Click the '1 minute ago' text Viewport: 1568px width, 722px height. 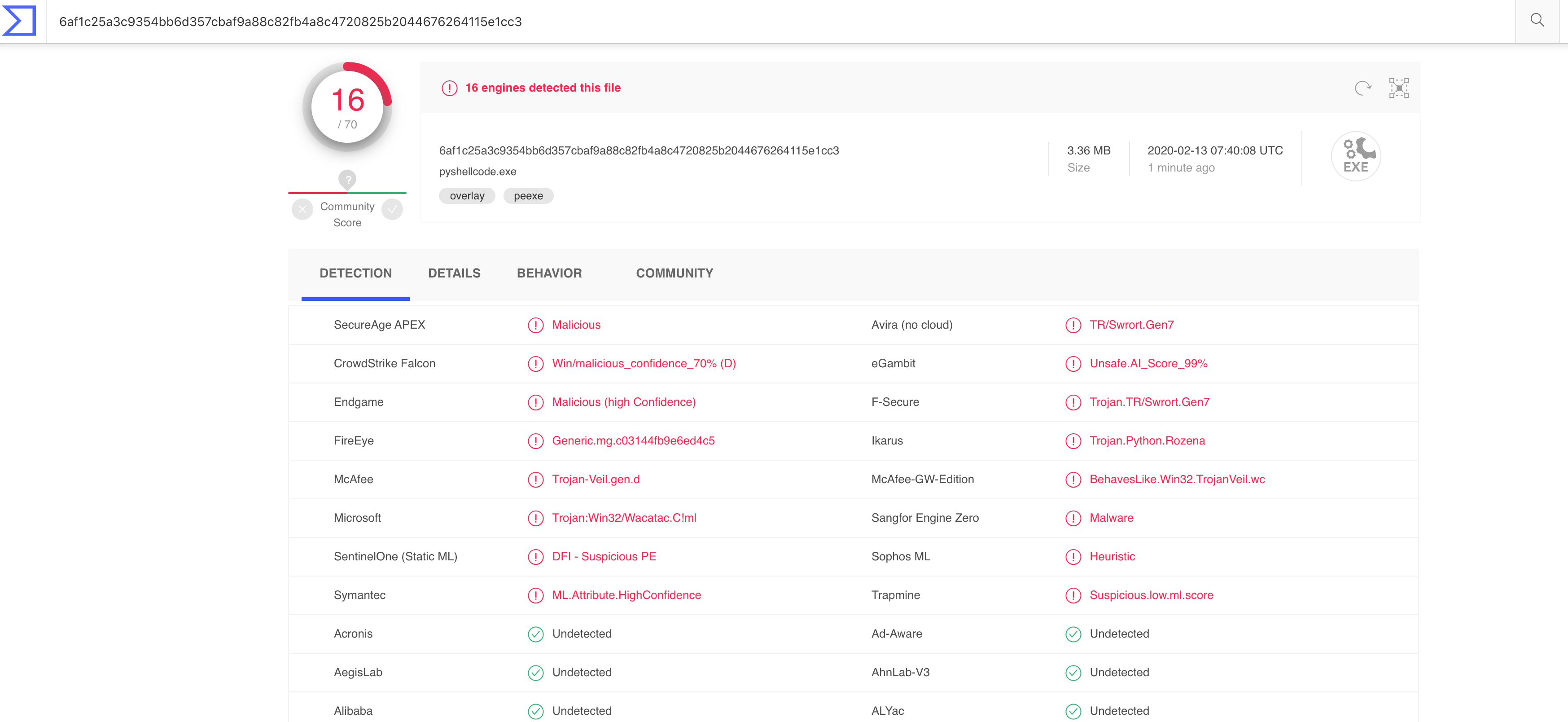click(1181, 167)
